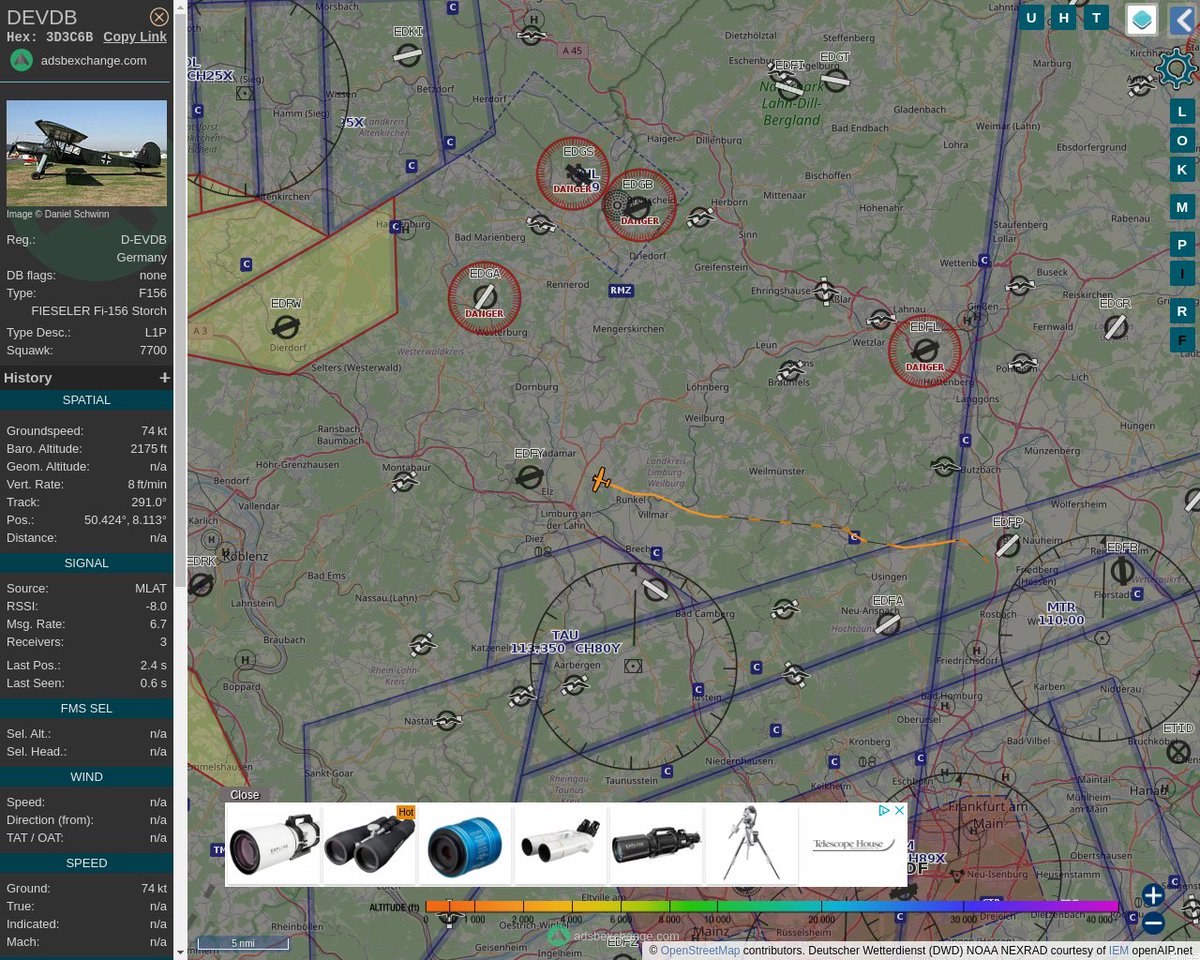The image size is (1200, 960).
Task: Click the position value 50.424°, 8.113°
Action: coord(125,520)
